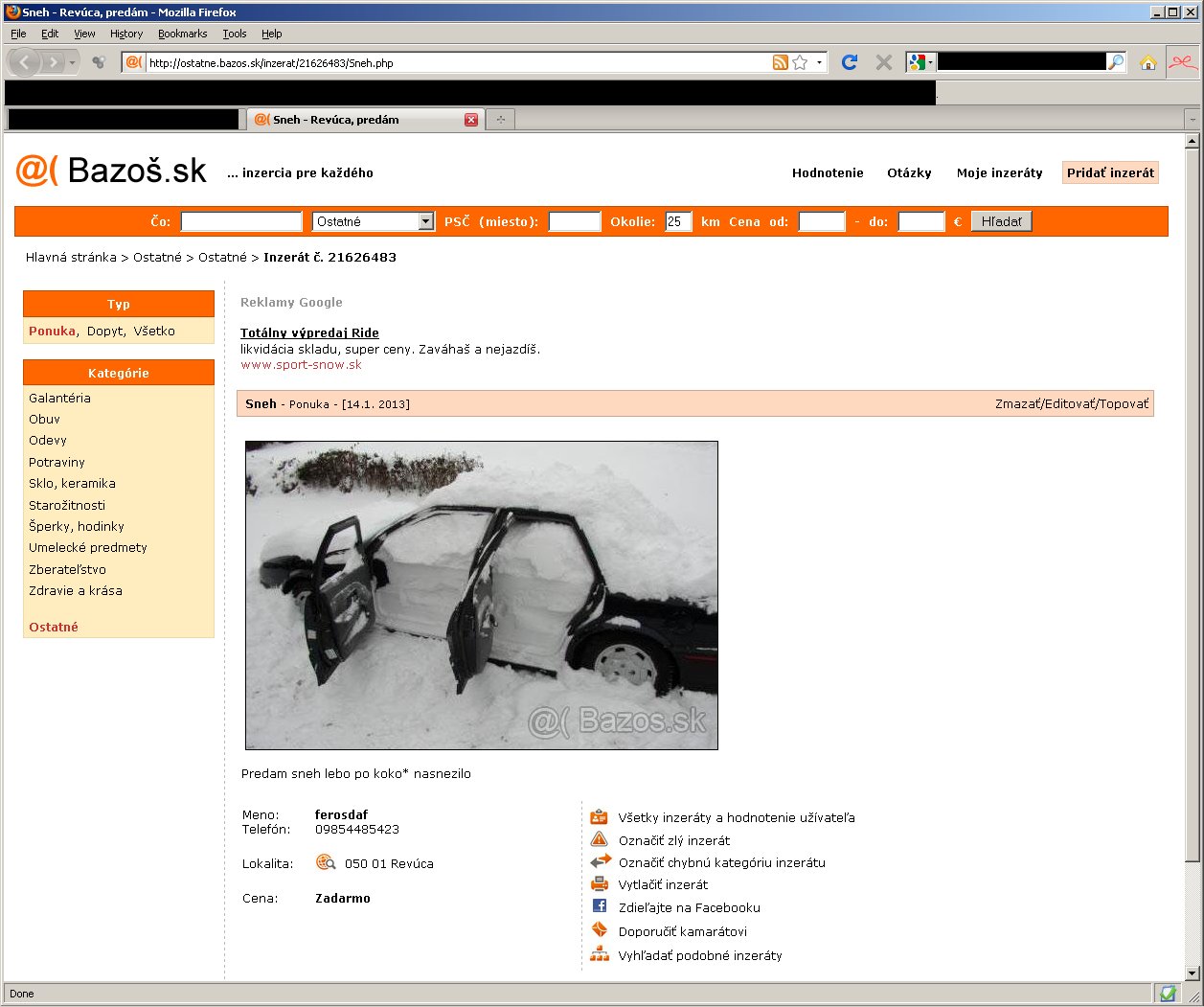Click the printer icon to print the ad

(600, 883)
